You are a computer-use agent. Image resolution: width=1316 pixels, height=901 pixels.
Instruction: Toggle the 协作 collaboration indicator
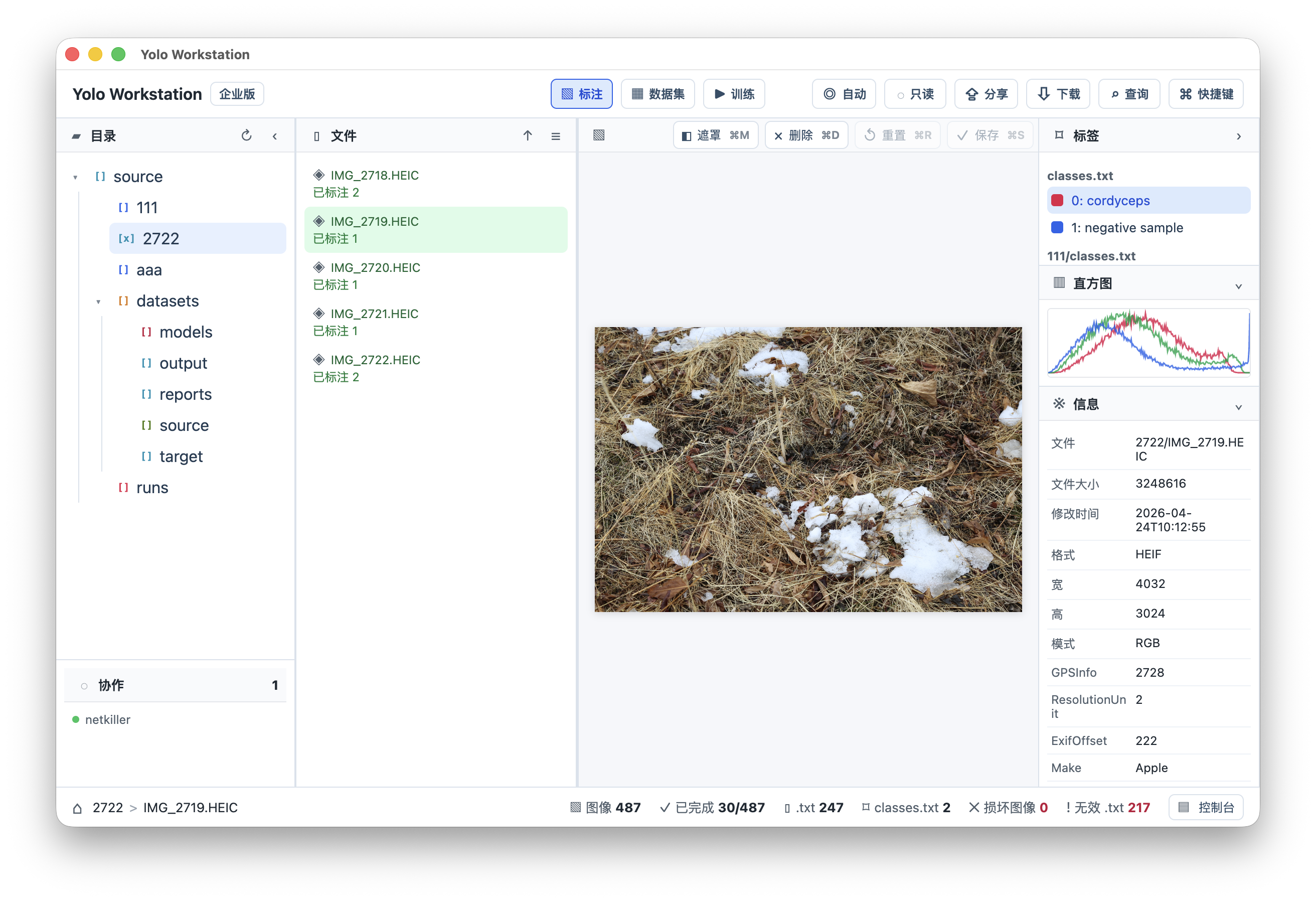[x=84, y=686]
